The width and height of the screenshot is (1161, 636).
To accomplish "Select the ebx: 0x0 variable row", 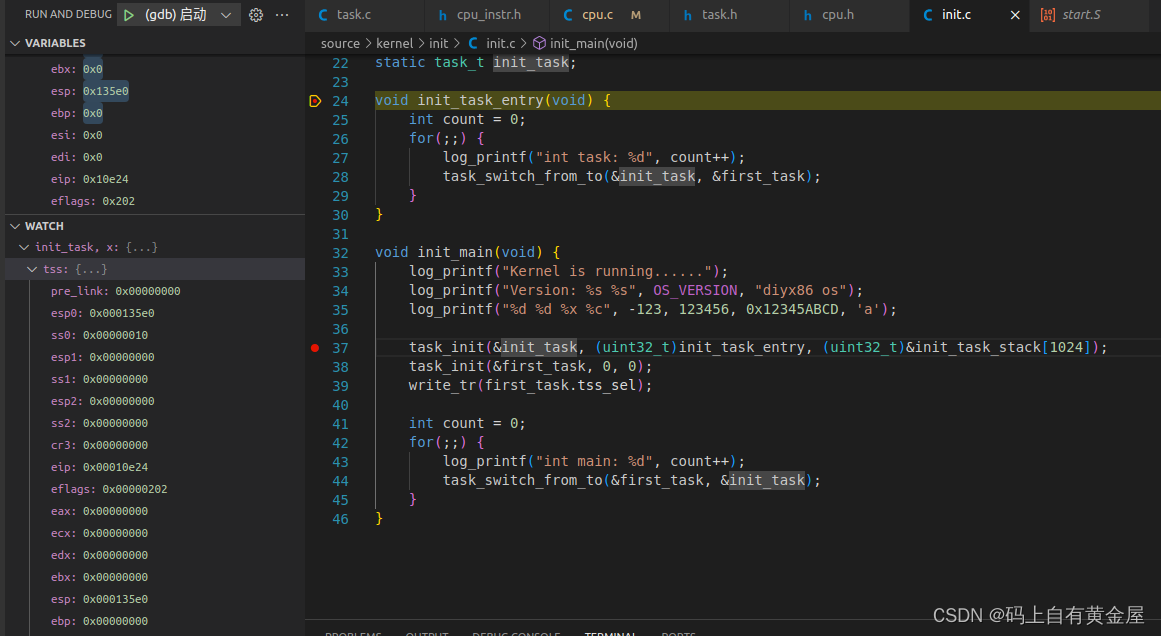I will pos(155,69).
